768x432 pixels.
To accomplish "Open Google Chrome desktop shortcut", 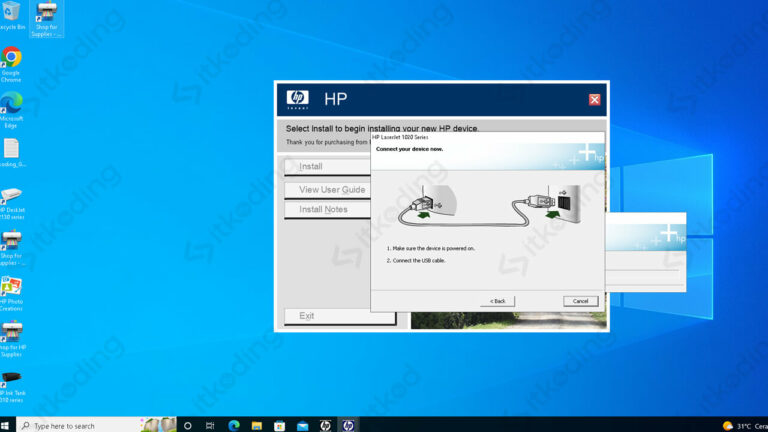I will (x=11, y=64).
